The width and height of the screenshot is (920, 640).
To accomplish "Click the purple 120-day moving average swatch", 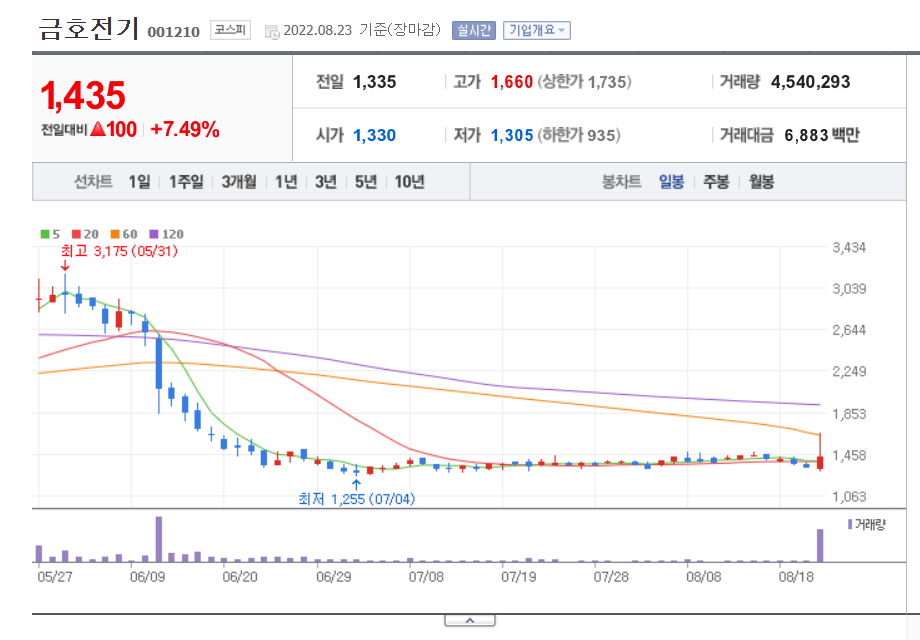I will [154, 234].
